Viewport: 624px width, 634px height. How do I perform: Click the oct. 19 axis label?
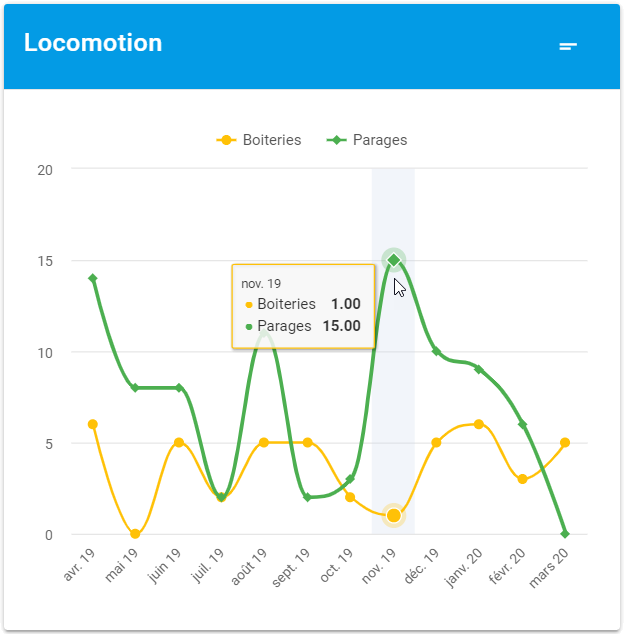tap(336, 565)
